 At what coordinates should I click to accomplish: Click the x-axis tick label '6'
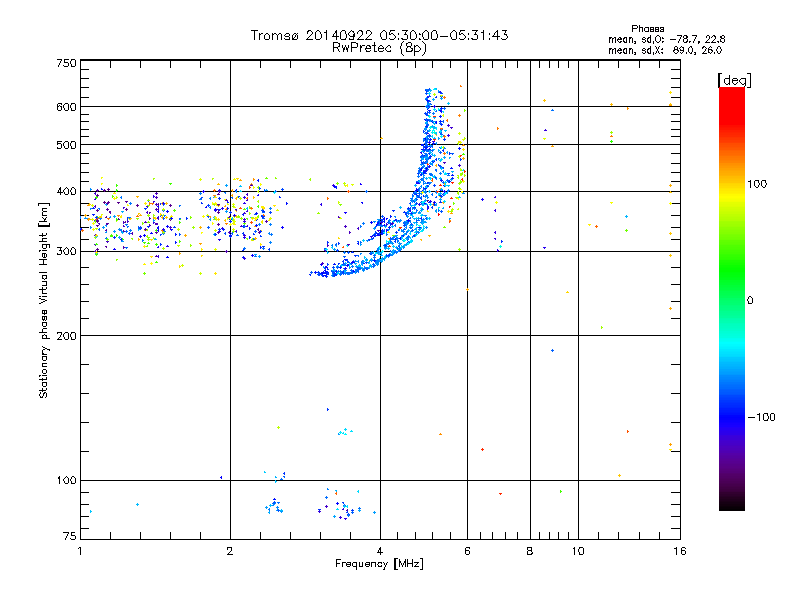(467, 551)
